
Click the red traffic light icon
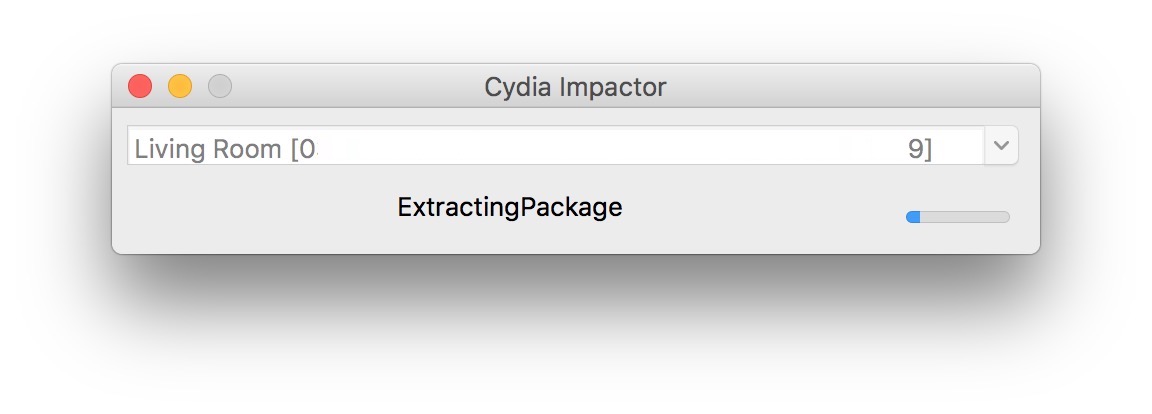[x=140, y=87]
